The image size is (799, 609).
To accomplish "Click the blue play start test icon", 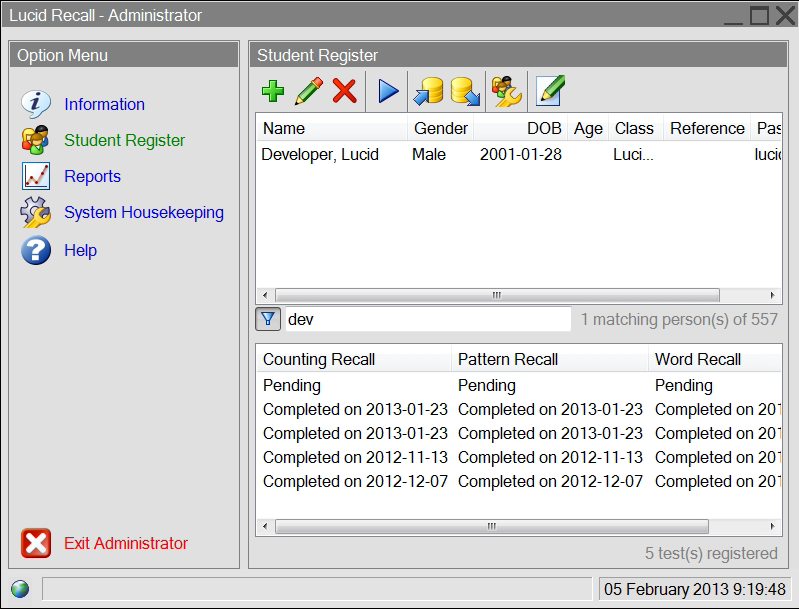I will (388, 91).
